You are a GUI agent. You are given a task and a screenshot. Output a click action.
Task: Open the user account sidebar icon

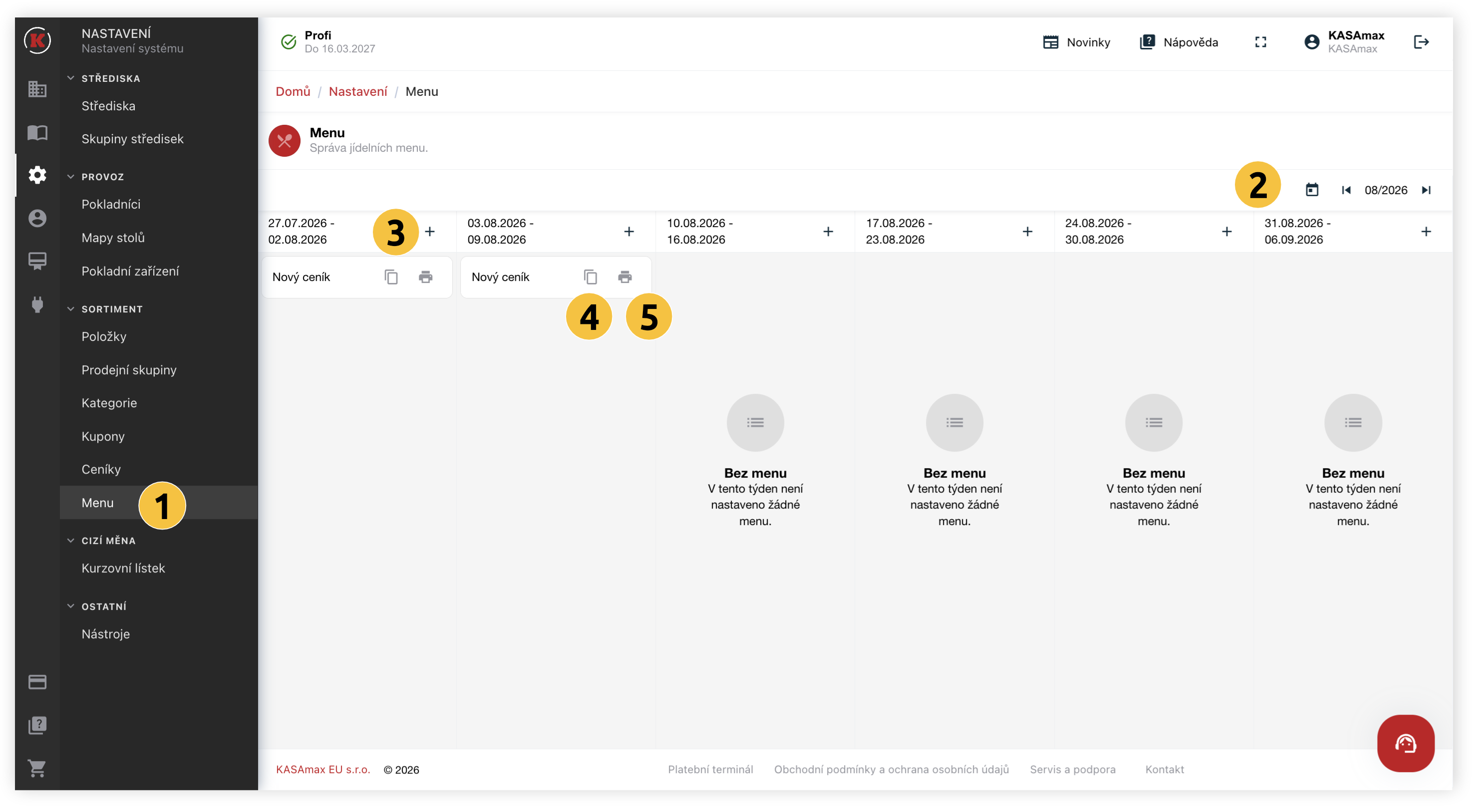pyautogui.click(x=37, y=219)
